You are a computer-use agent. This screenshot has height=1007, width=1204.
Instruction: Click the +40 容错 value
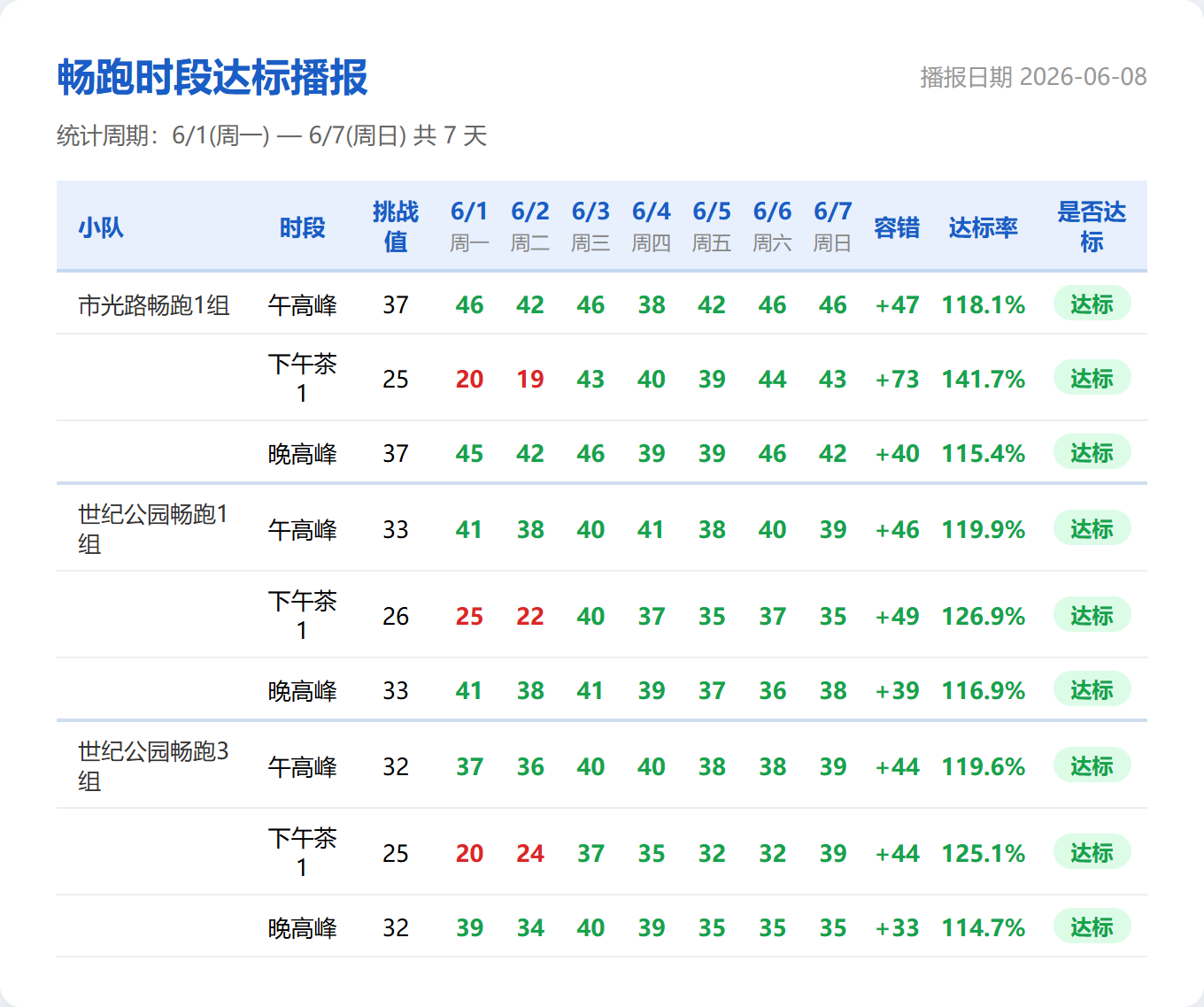click(897, 454)
